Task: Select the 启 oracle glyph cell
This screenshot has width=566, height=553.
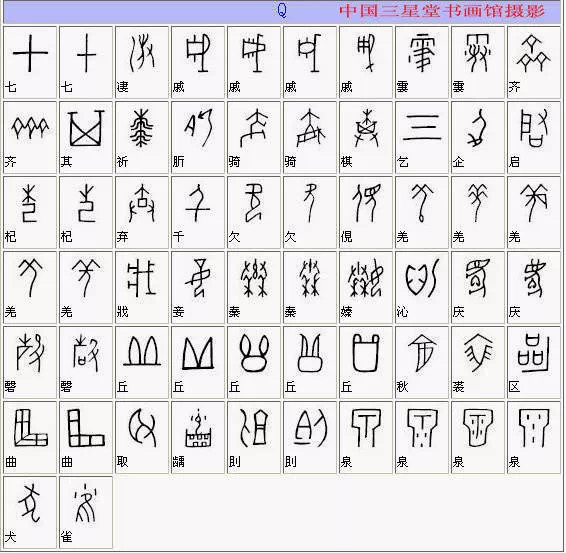Action: 534,138
